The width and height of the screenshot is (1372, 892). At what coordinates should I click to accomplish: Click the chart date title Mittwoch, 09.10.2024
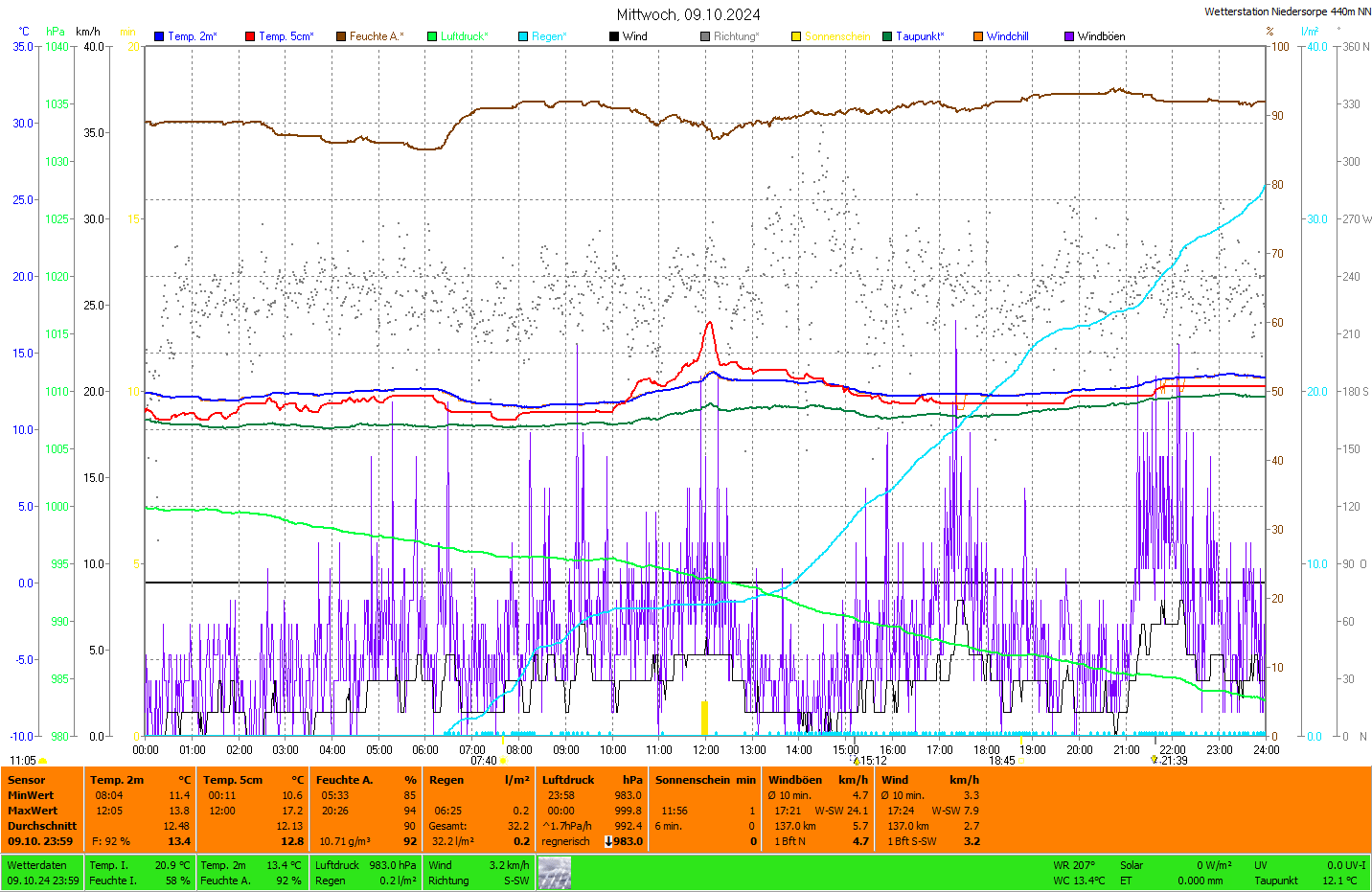click(688, 14)
